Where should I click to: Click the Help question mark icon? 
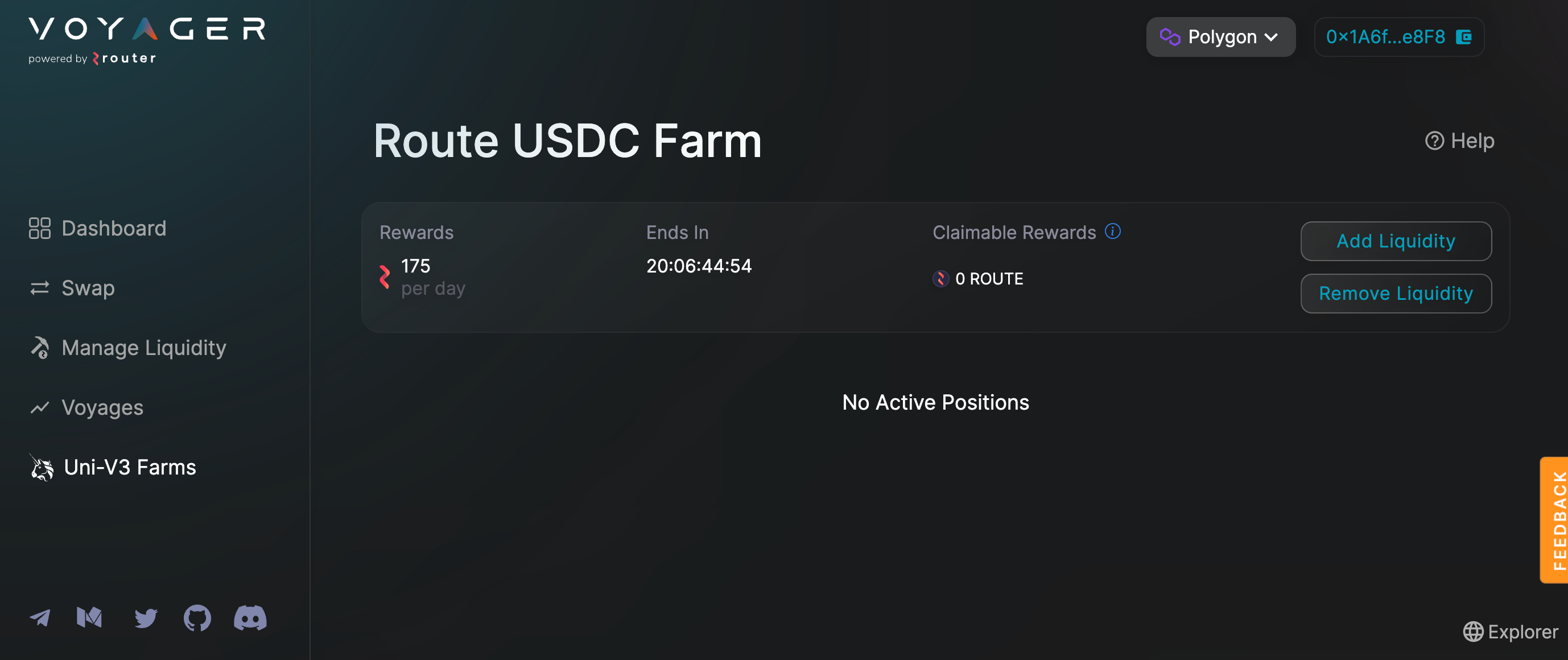[x=1434, y=141]
